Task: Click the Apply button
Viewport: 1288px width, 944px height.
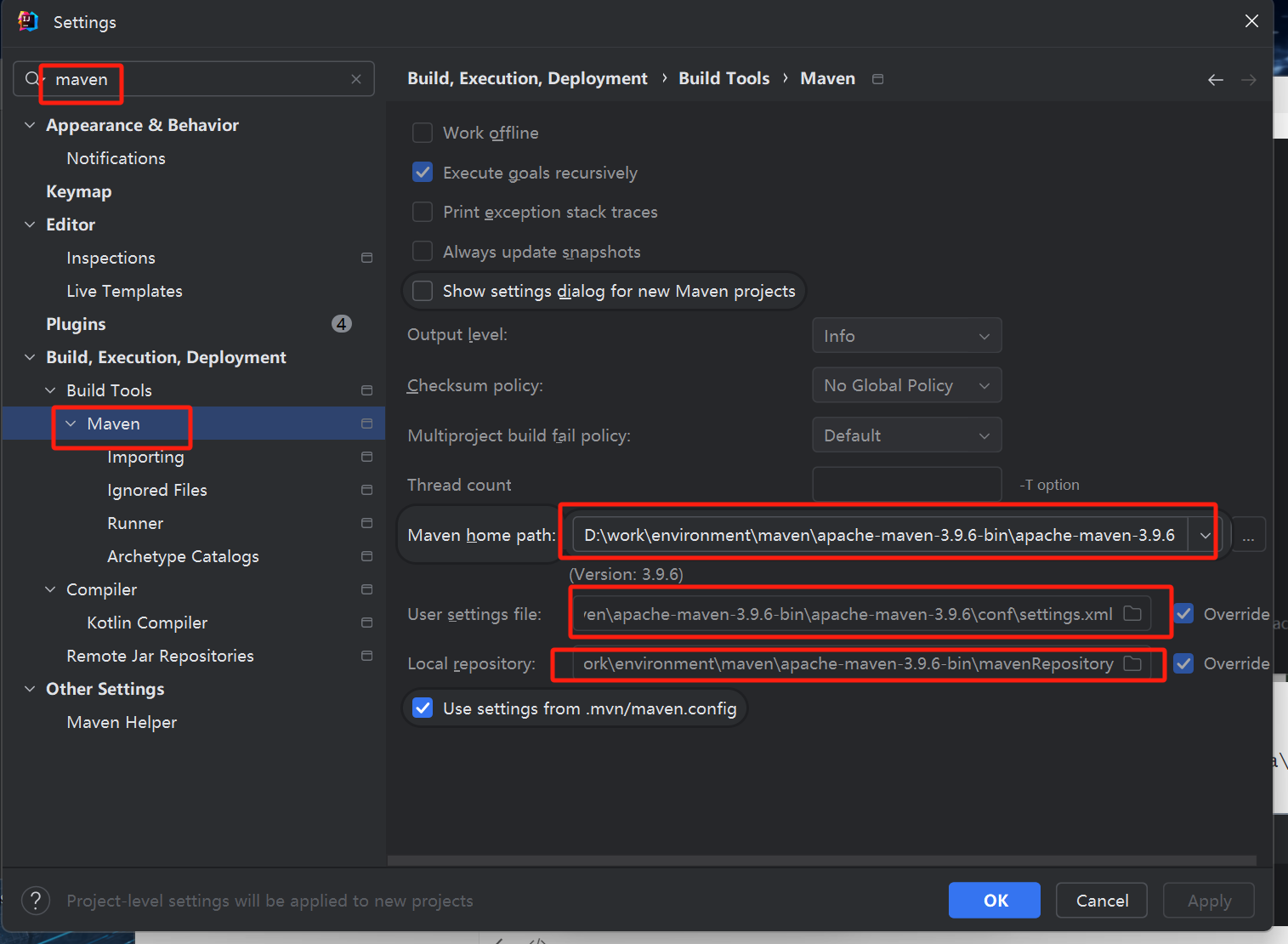Action: pyautogui.click(x=1209, y=901)
